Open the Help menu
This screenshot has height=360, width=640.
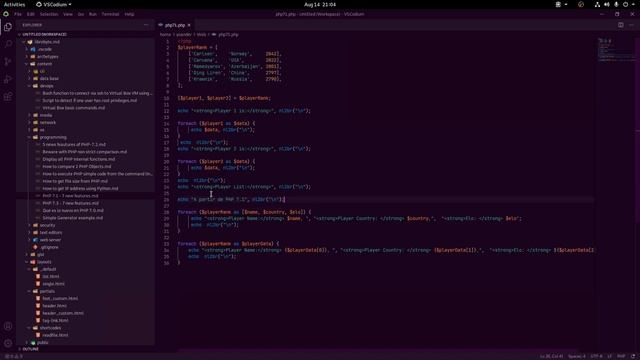coord(129,14)
